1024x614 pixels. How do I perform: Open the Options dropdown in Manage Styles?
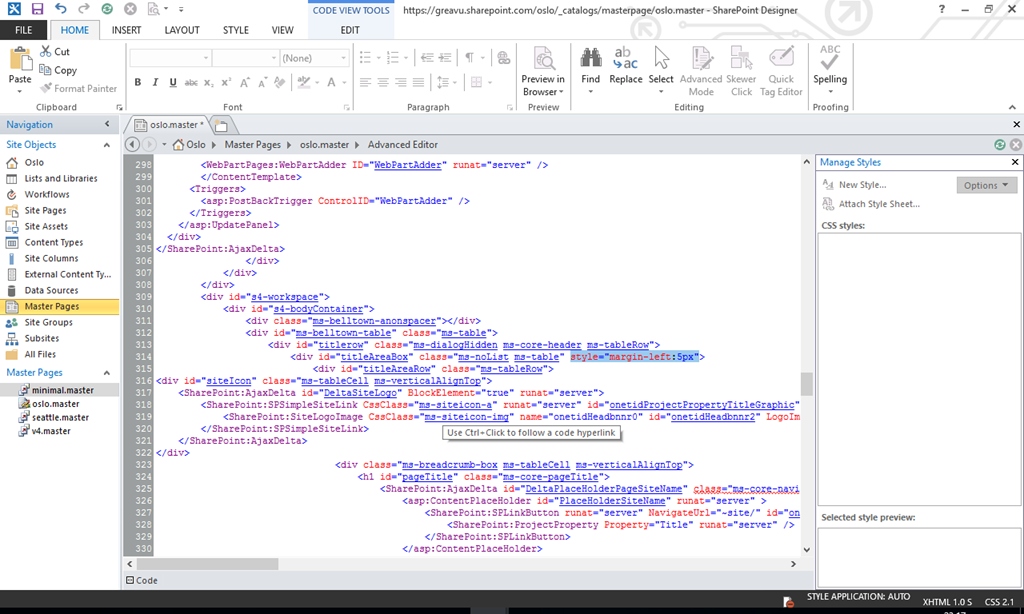click(986, 185)
